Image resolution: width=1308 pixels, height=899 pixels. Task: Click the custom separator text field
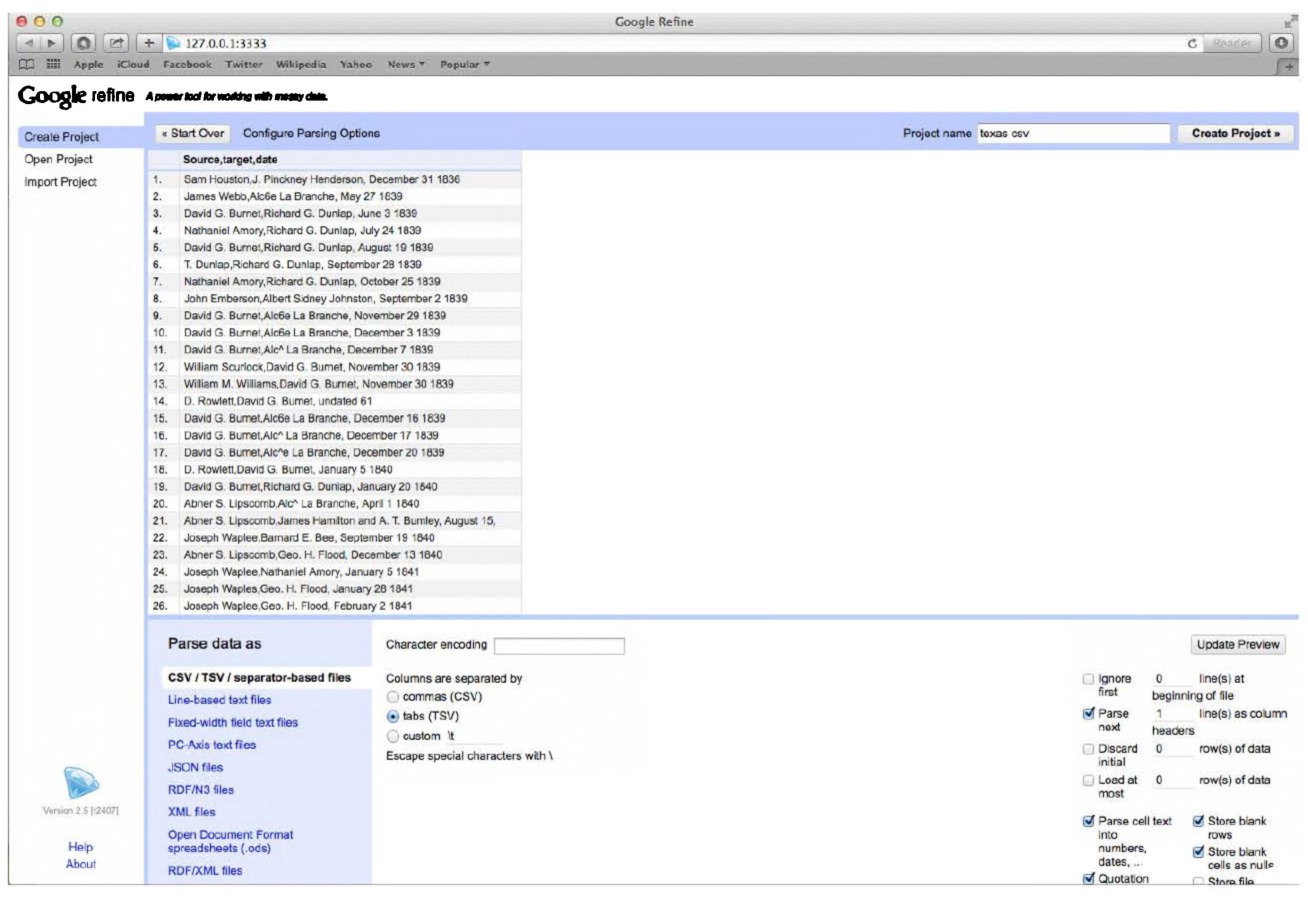473,737
